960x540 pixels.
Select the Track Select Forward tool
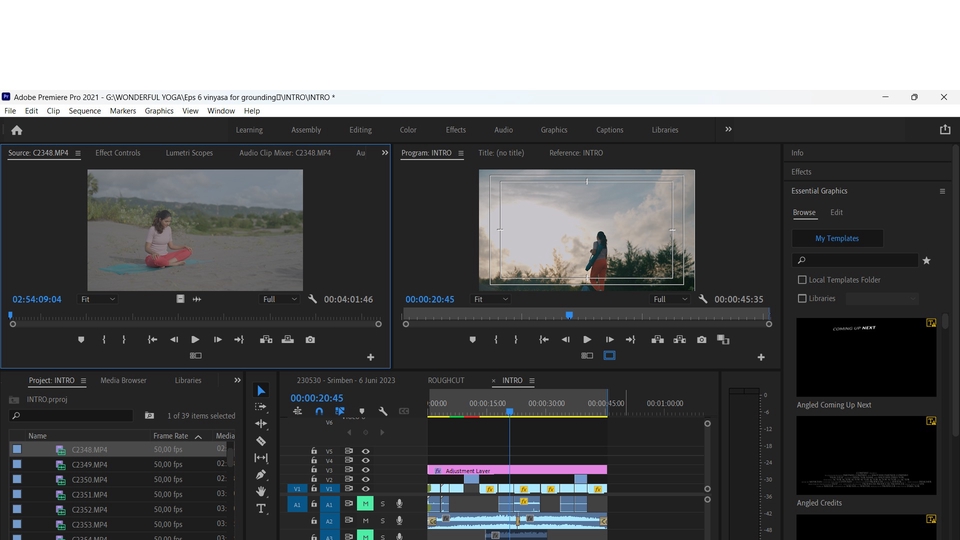pos(261,407)
